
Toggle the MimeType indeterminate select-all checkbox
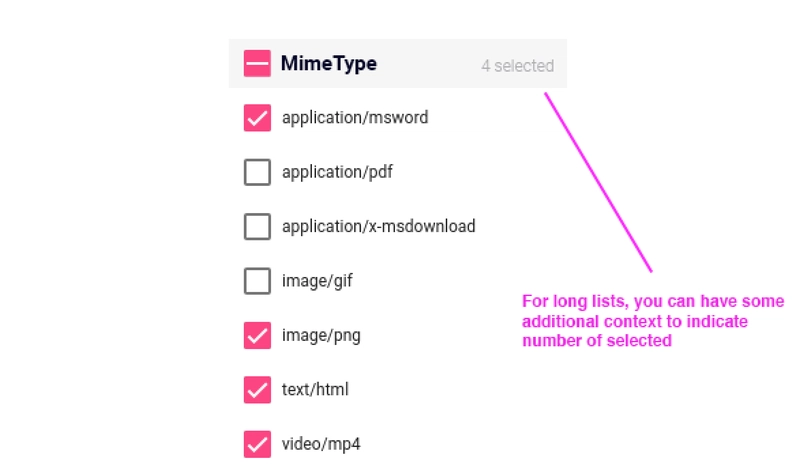(x=257, y=63)
